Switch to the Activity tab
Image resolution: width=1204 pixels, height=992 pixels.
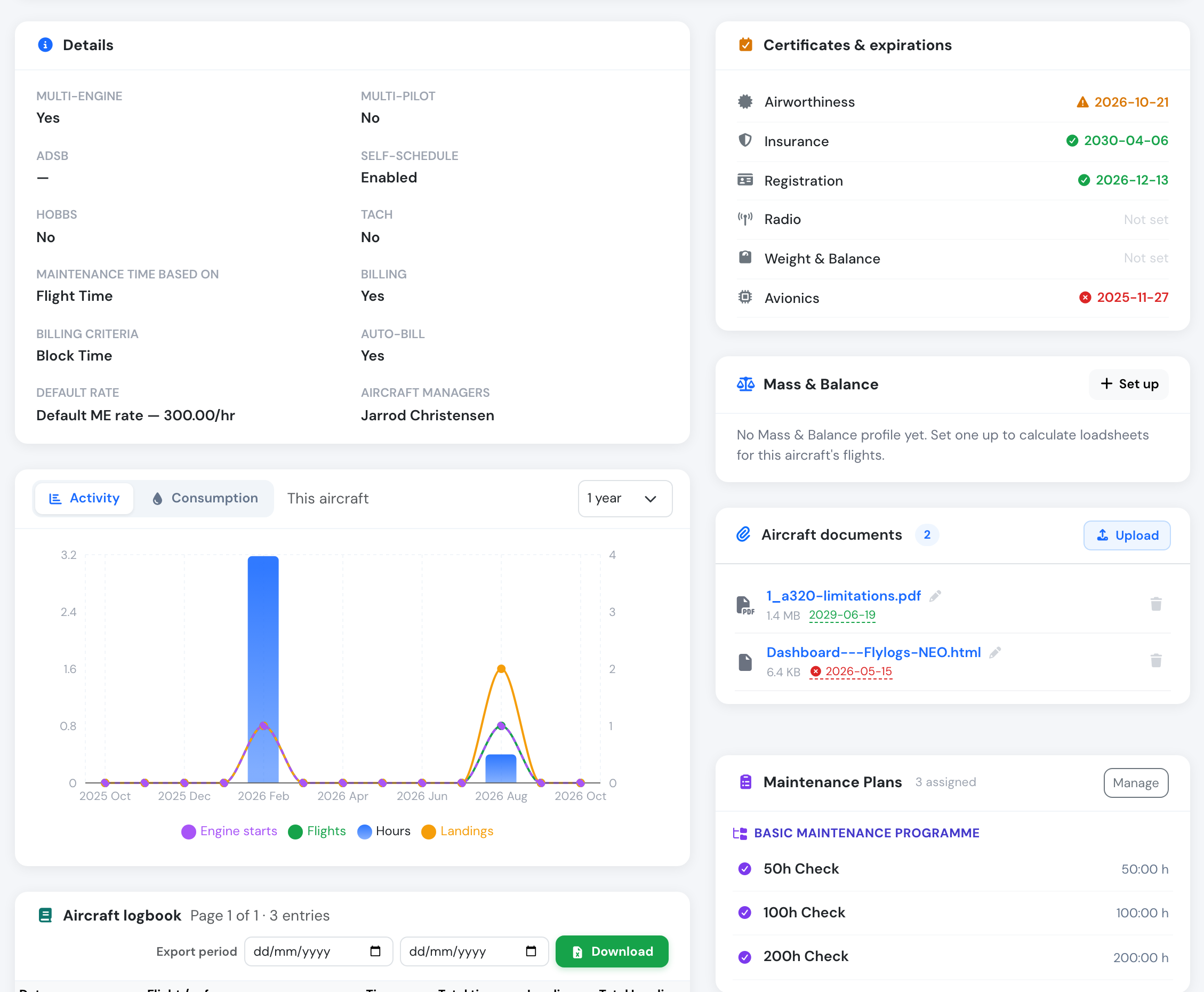coord(84,498)
